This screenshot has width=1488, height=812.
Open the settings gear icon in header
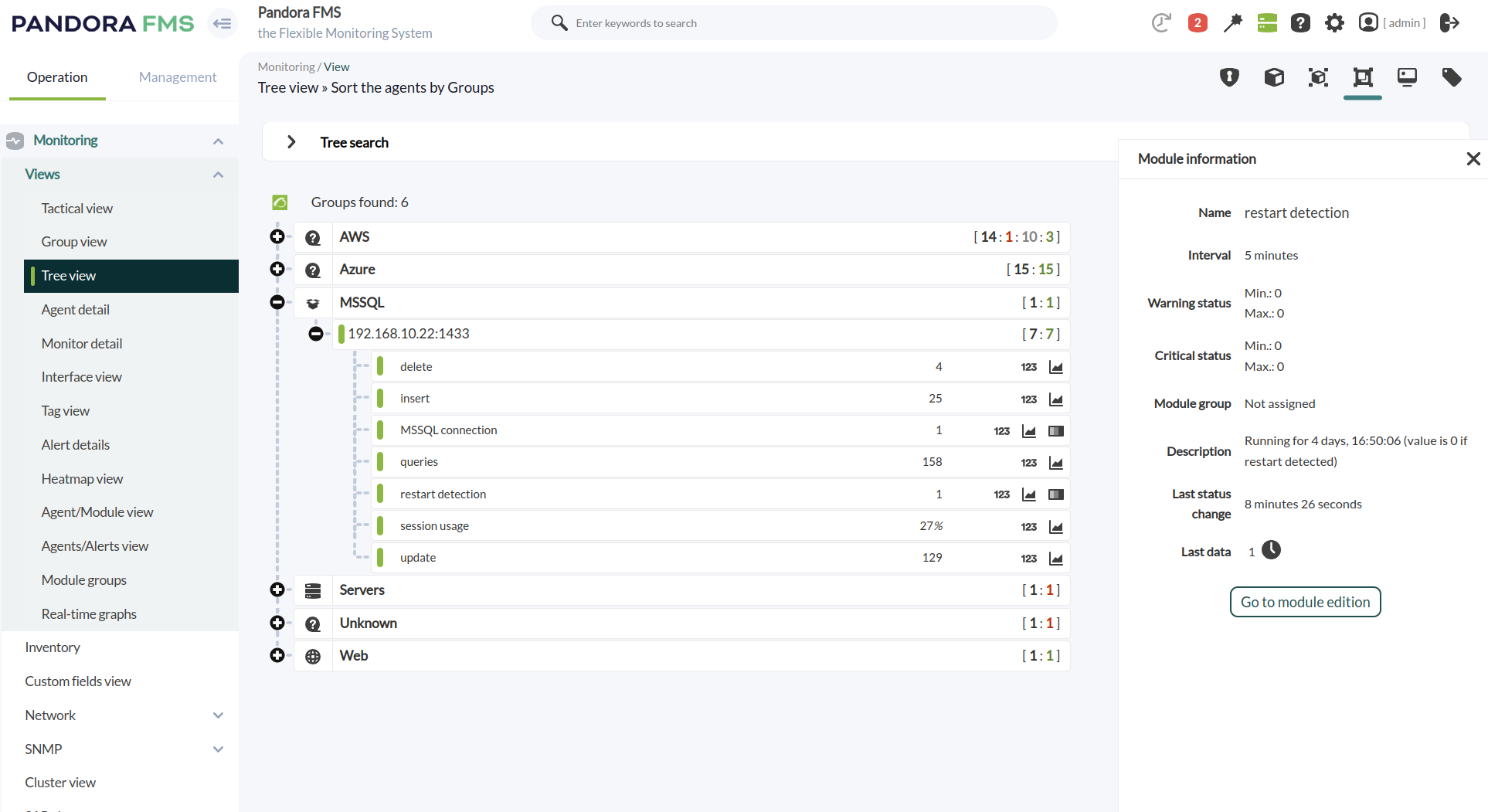tap(1334, 23)
